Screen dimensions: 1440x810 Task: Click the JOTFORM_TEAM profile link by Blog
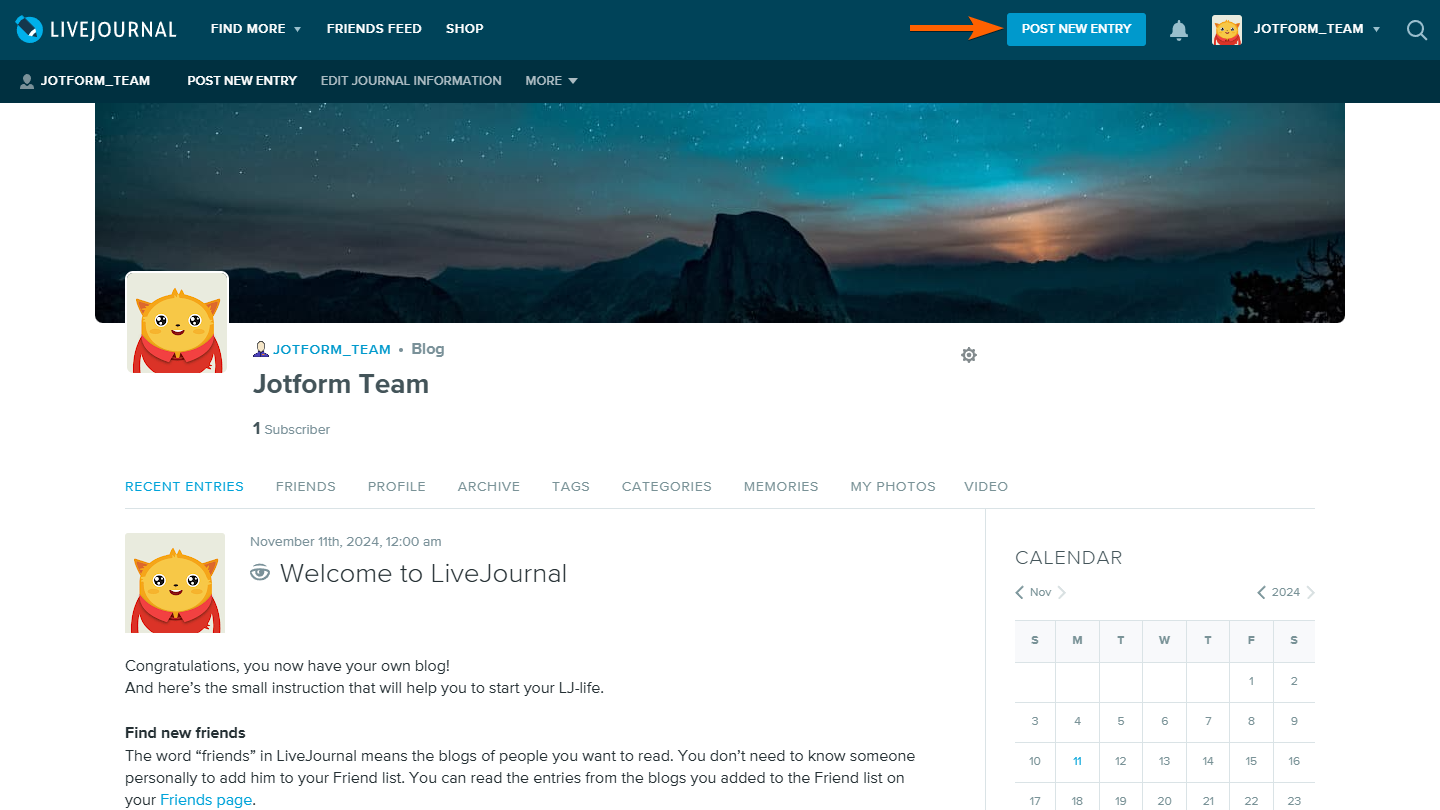[x=332, y=349]
